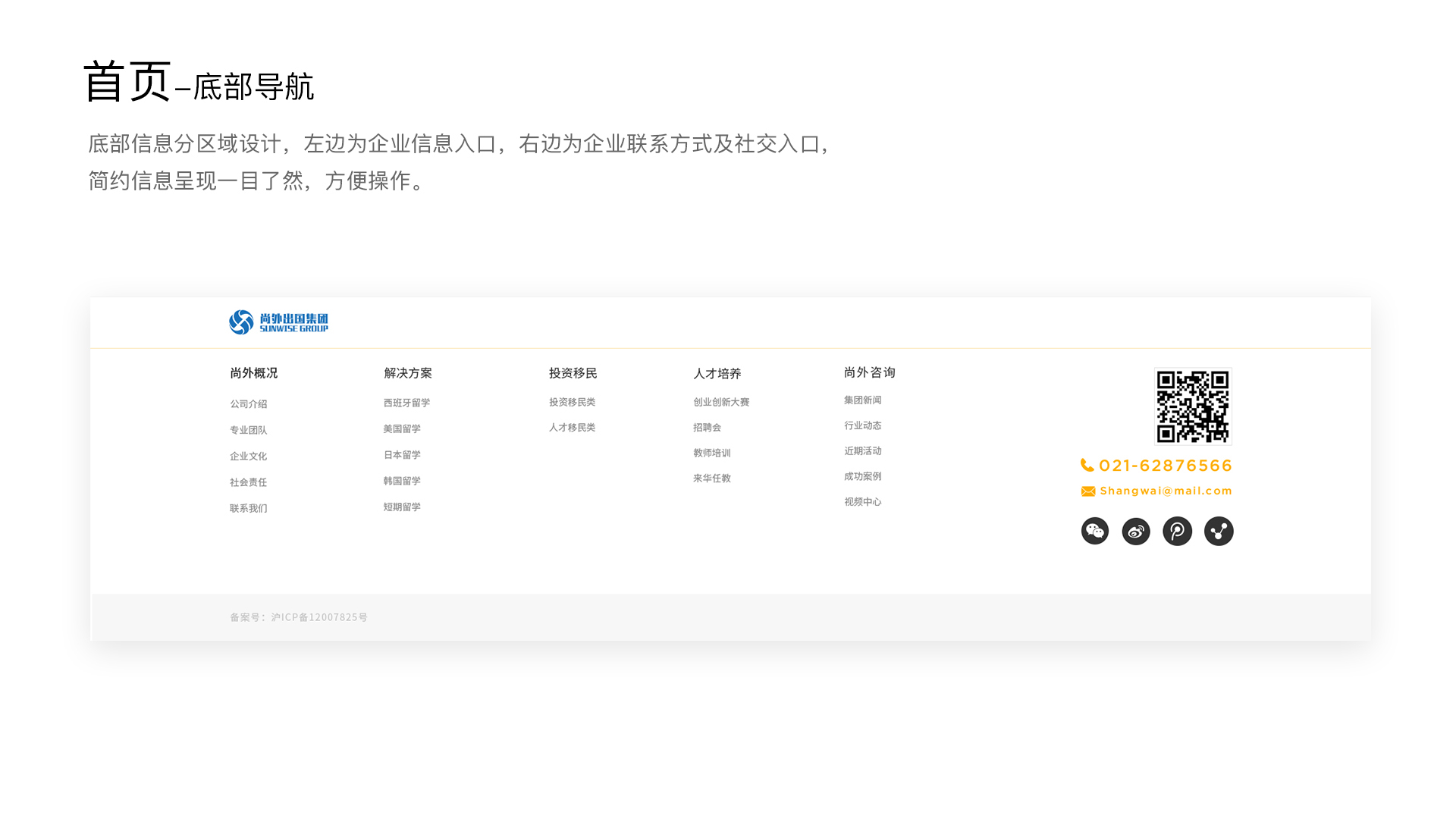
Task: Open the 联系我们 link
Action: coord(249,508)
